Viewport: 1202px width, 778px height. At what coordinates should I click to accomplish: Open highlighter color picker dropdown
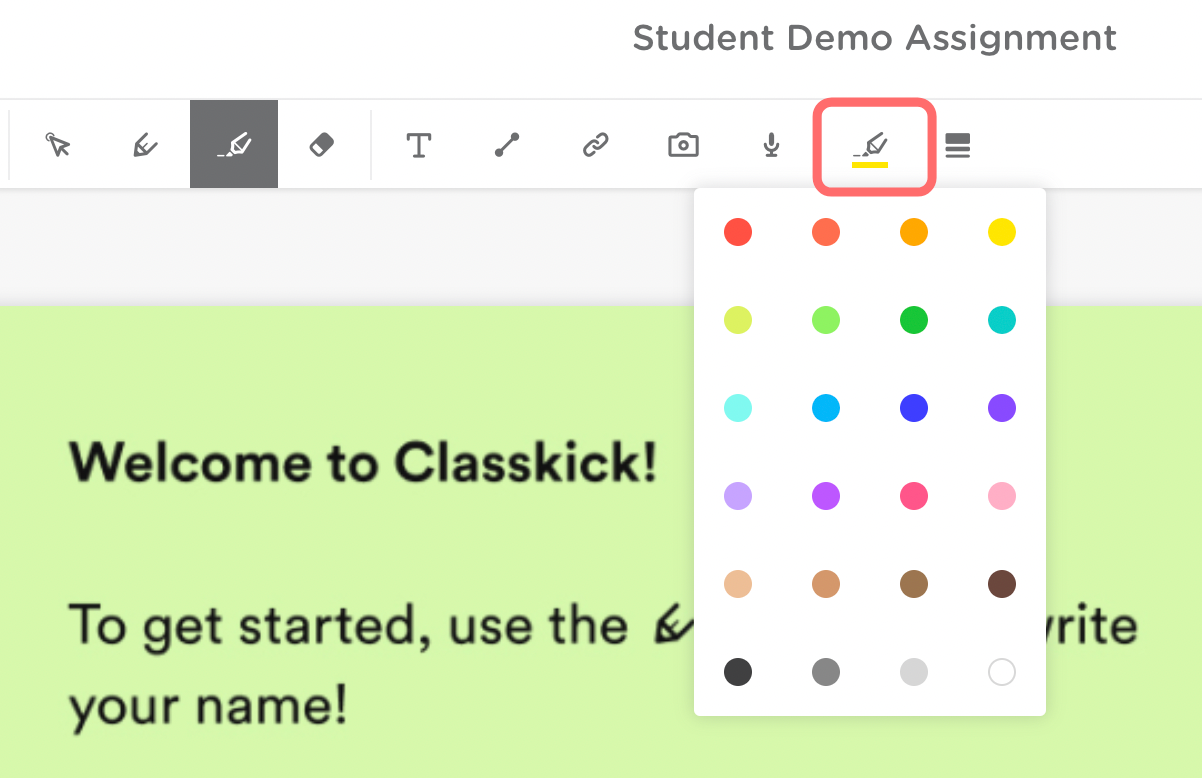click(x=871, y=147)
